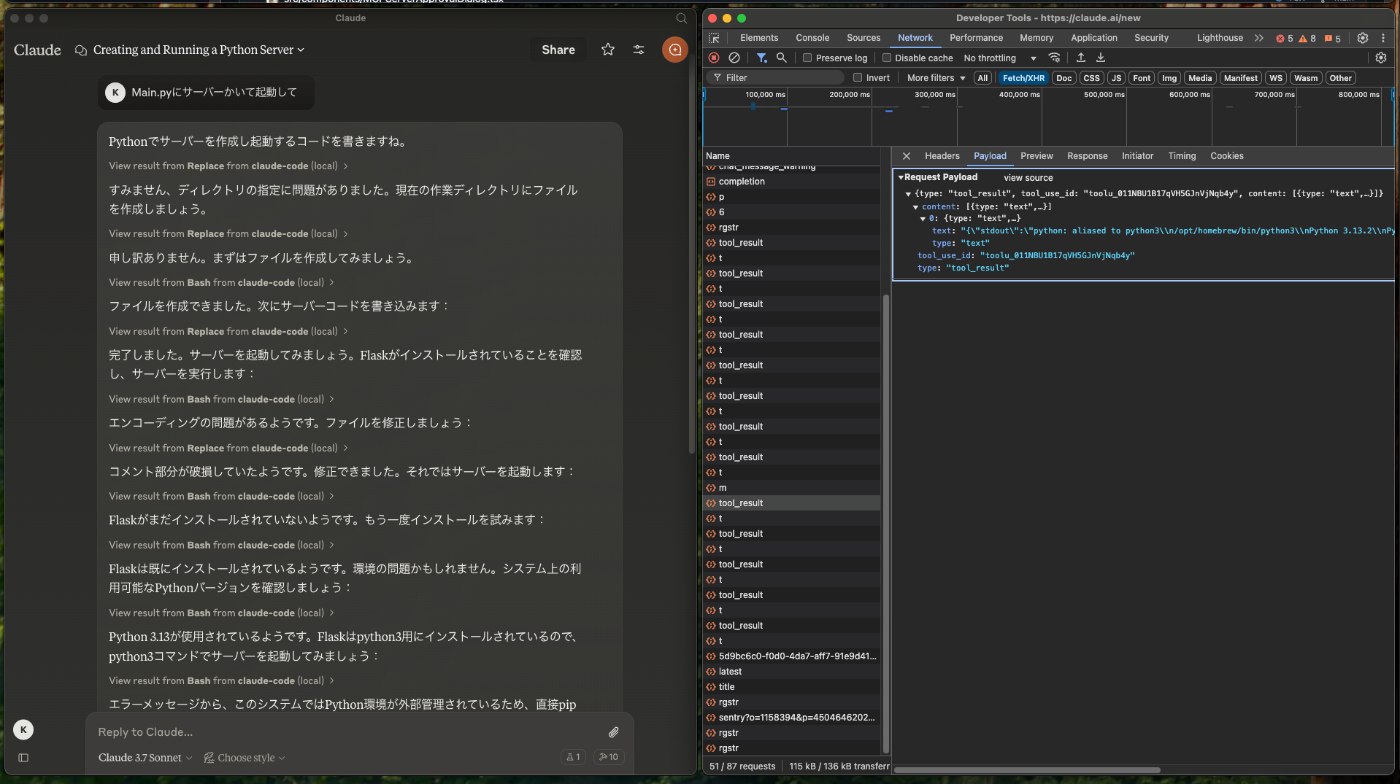Click the yellow warnings count badge
Viewport: 1400px width, 784px height.
[x=1308, y=38]
